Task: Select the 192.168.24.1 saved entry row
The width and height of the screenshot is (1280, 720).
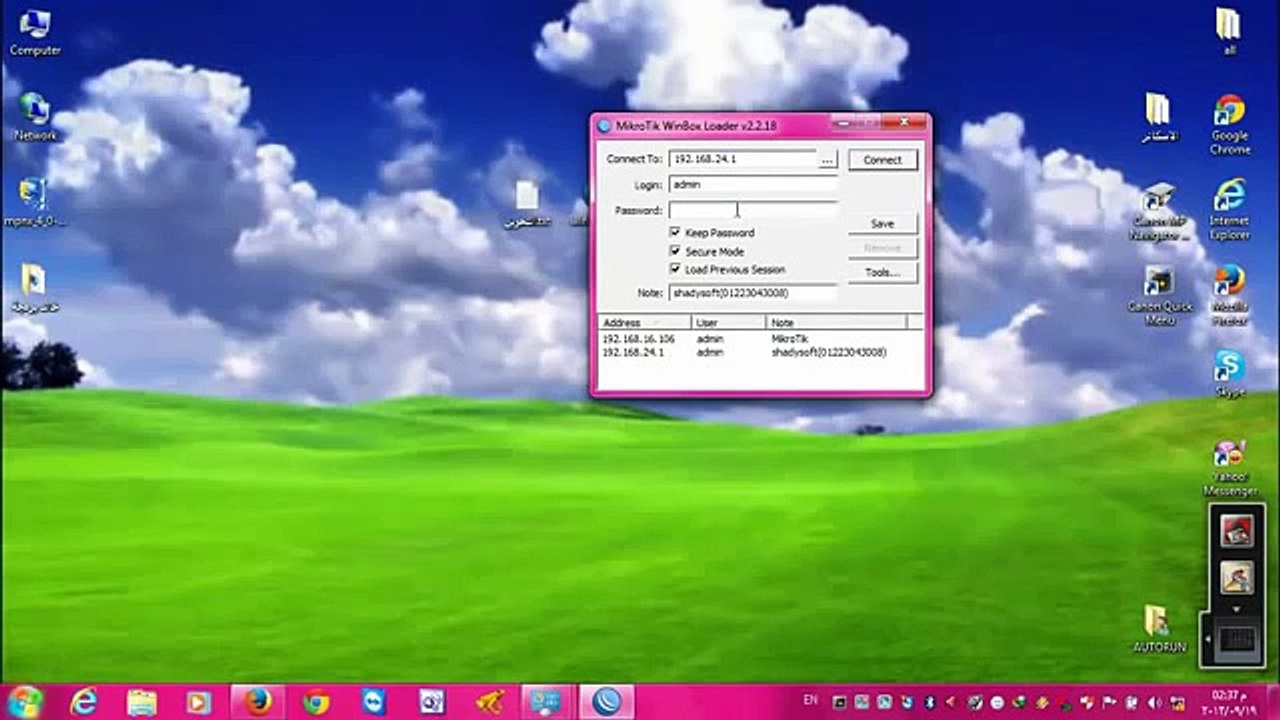Action: pyautogui.click(x=760, y=352)
